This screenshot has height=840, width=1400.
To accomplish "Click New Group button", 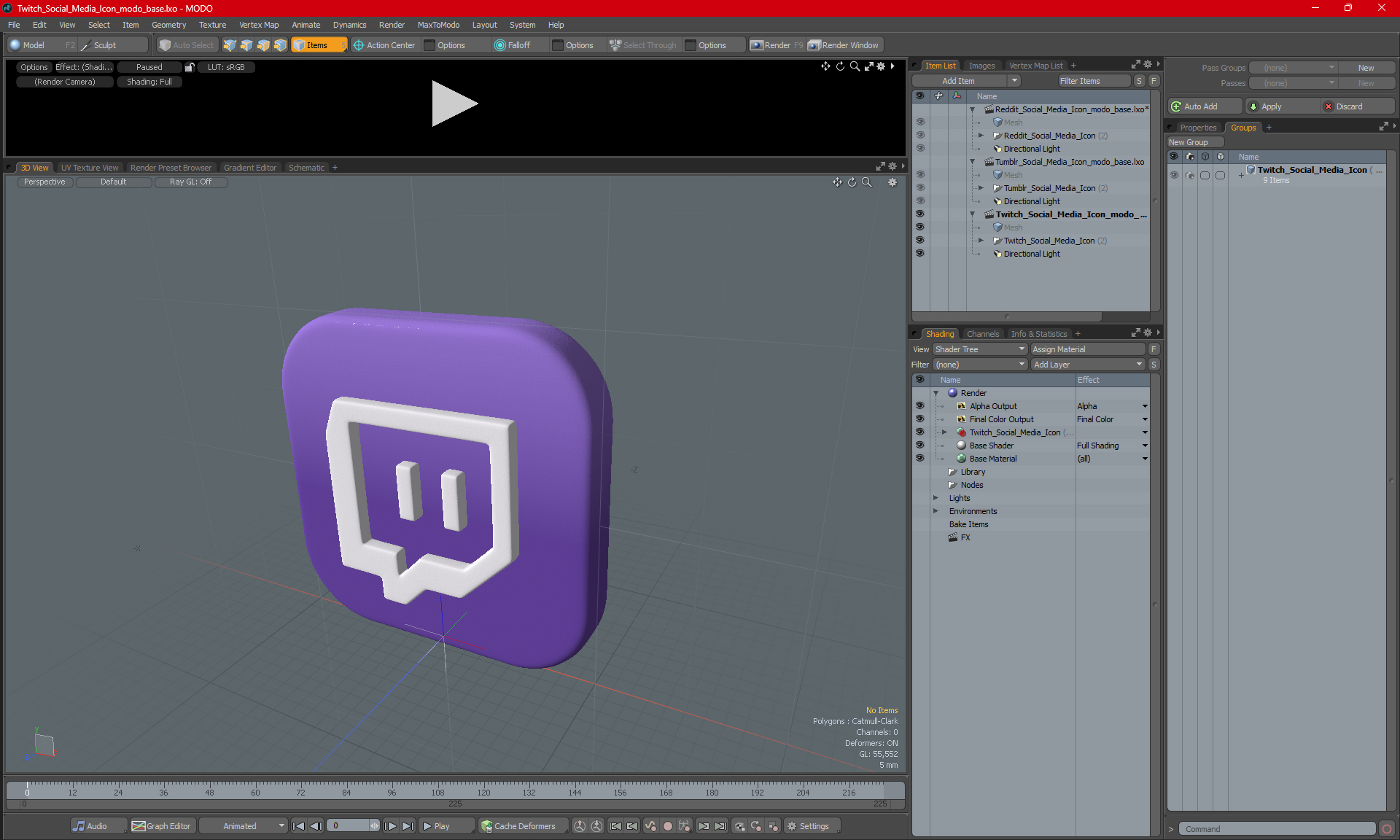I will (x=1194, y=142).
